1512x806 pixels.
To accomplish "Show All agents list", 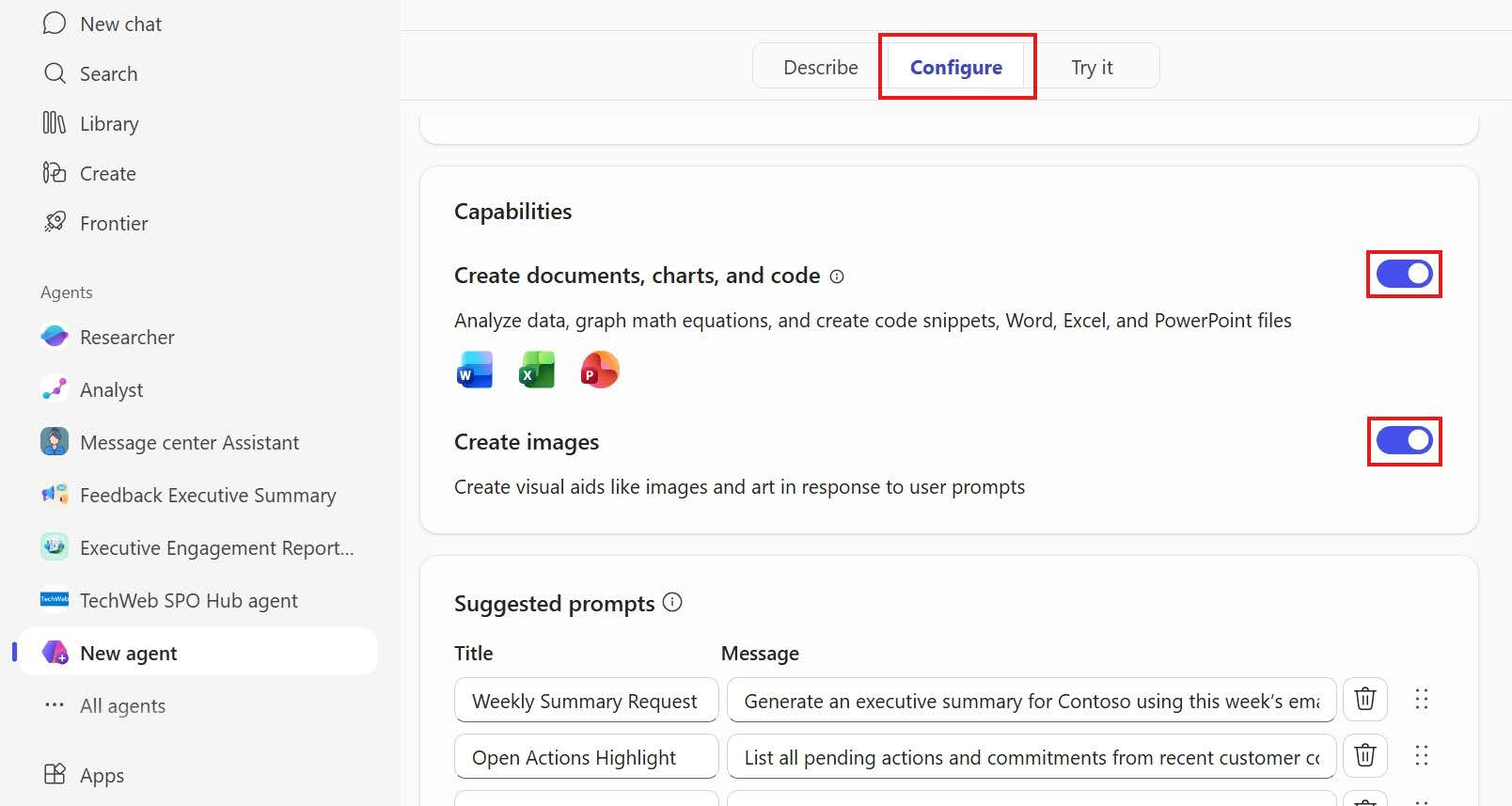I will (122, 706).
